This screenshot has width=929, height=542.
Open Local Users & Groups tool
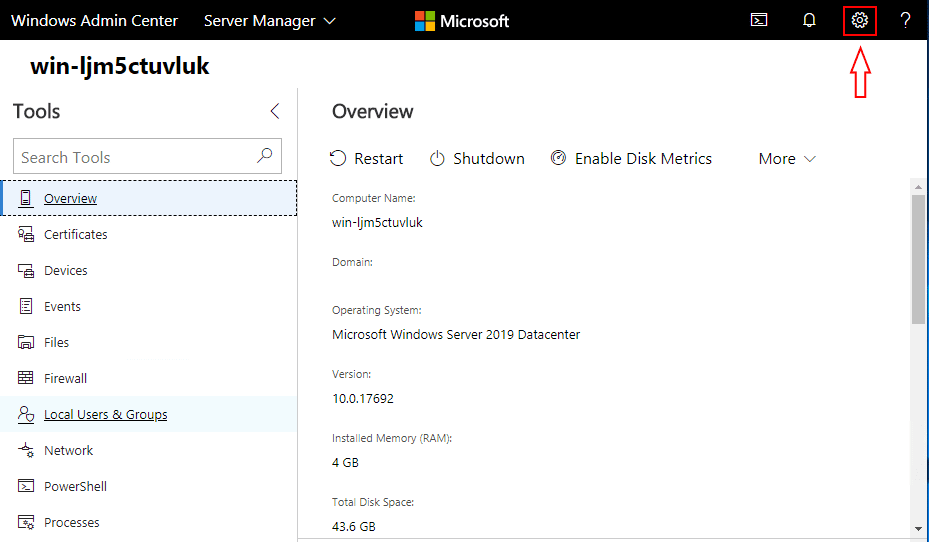pyautogui.click(x=105, y=414)
